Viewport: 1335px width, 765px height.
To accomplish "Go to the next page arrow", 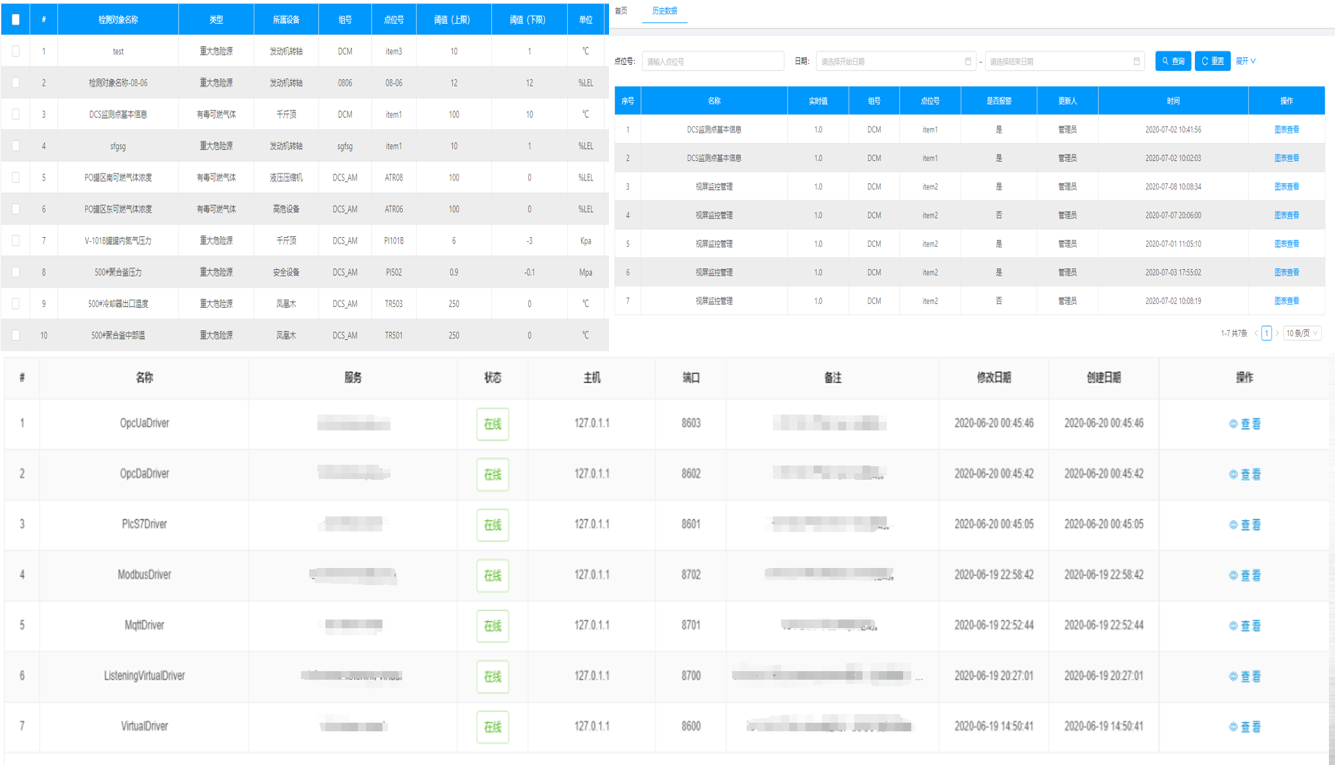I will tap(1277, 334).
